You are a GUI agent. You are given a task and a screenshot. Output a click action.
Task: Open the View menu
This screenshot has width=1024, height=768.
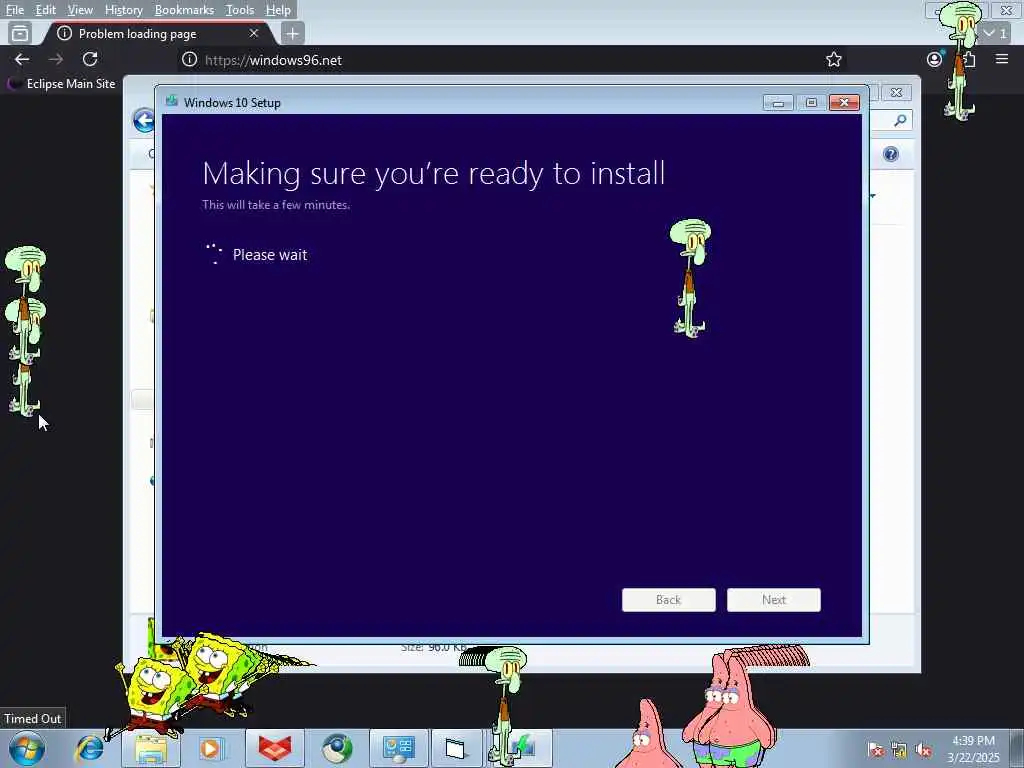tap(80, 10)
